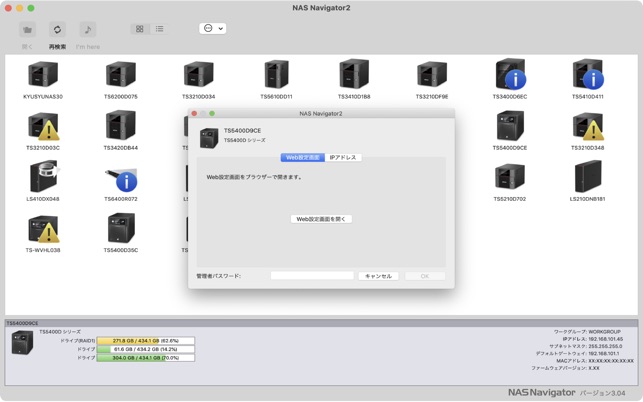Click the RAID1 drive usage bar 62.6%
643x402 pixels.
[146, 341]
